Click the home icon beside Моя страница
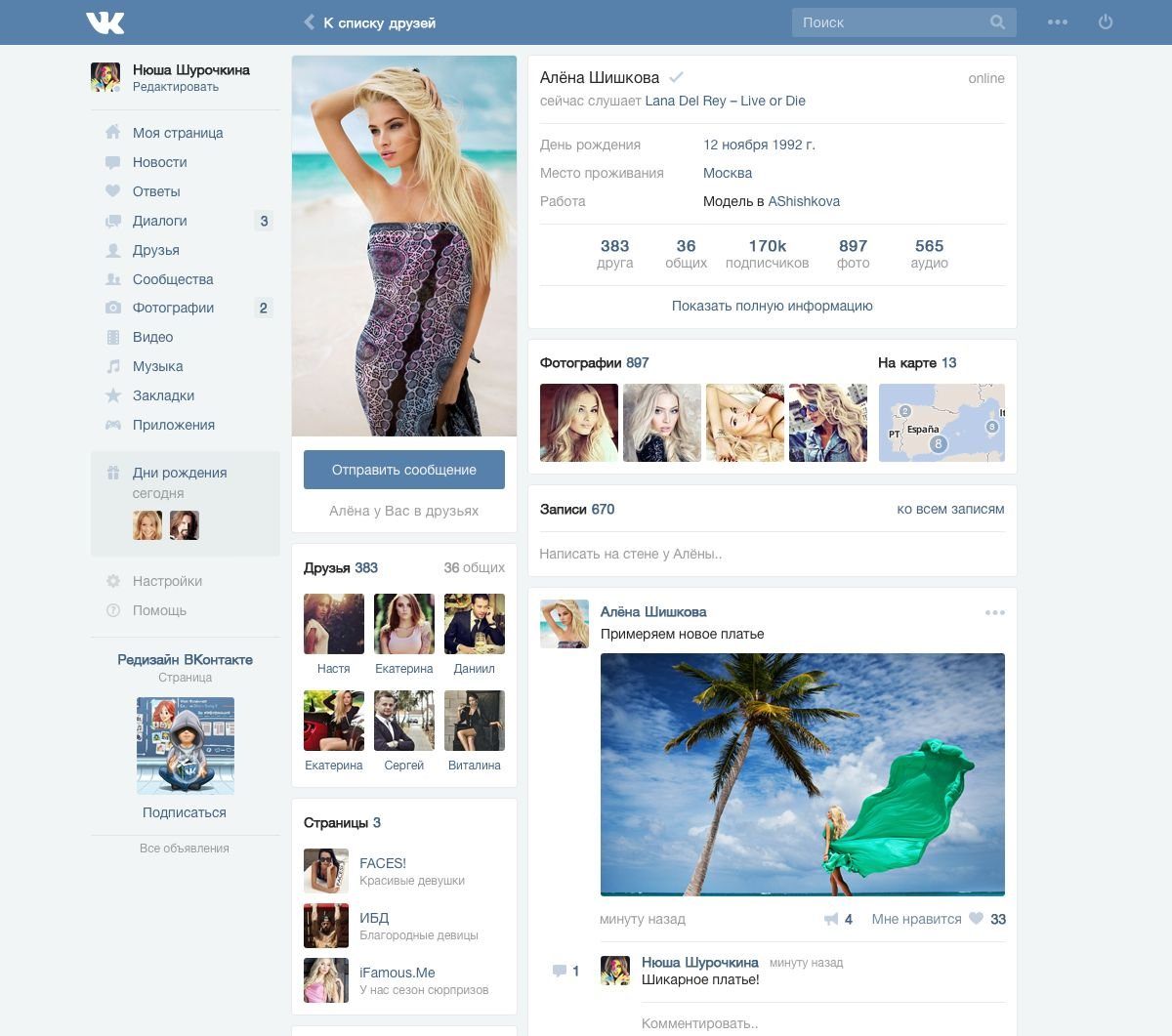The image size is (1172, 1036). pyautogui.click(x=113, y=133)
